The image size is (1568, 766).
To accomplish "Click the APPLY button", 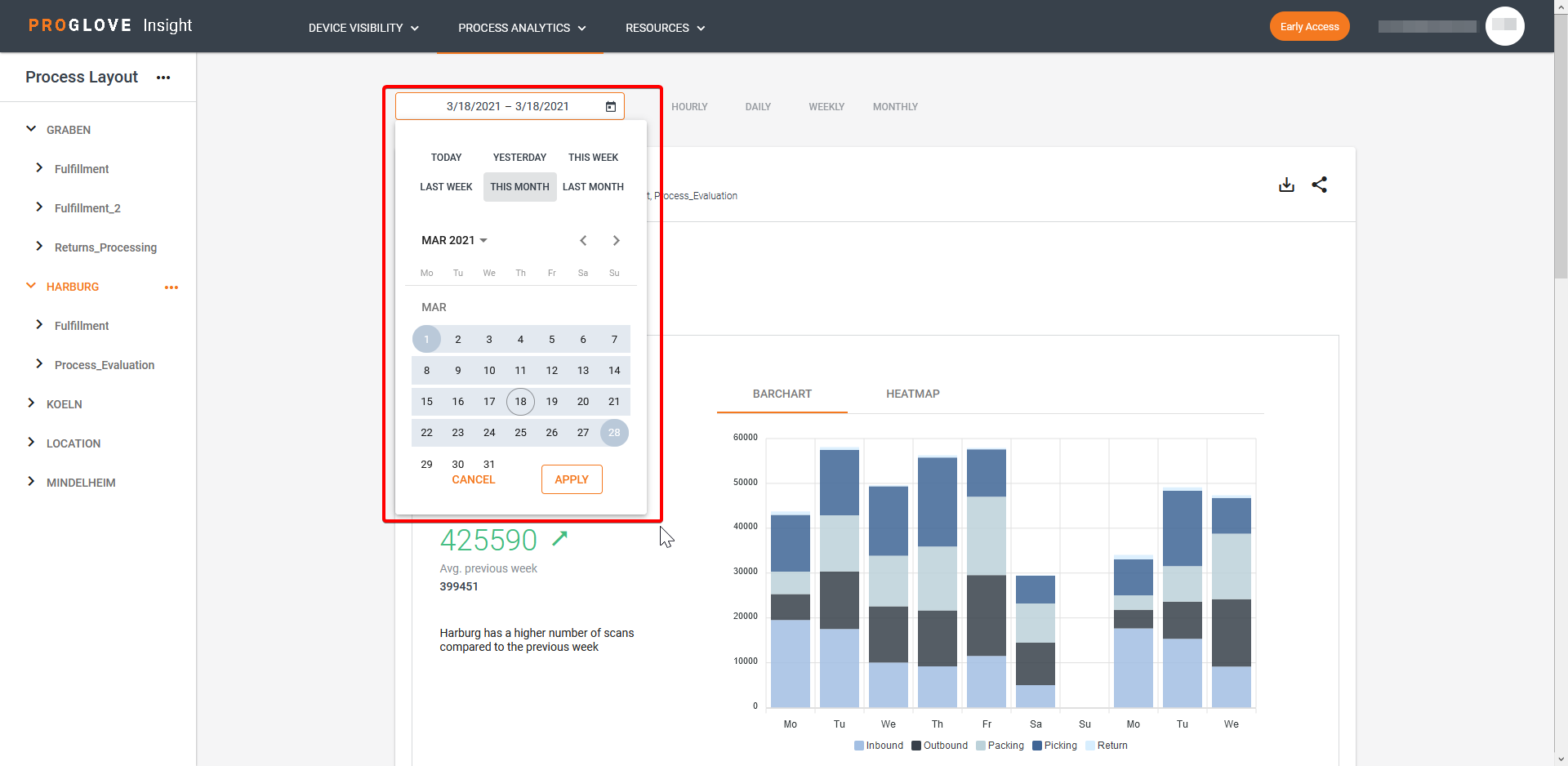I will 572,479.
